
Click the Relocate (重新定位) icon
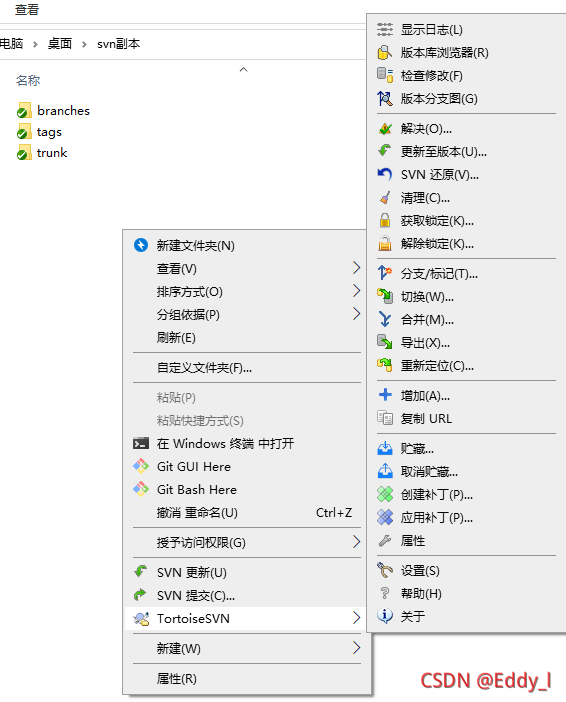coord(385,365)
